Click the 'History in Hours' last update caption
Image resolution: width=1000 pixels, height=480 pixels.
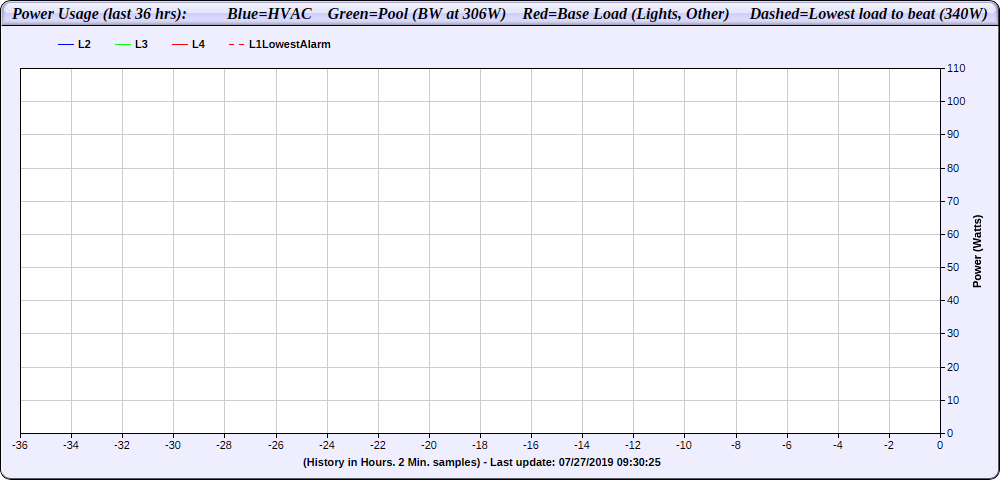[x=482, y=462]
